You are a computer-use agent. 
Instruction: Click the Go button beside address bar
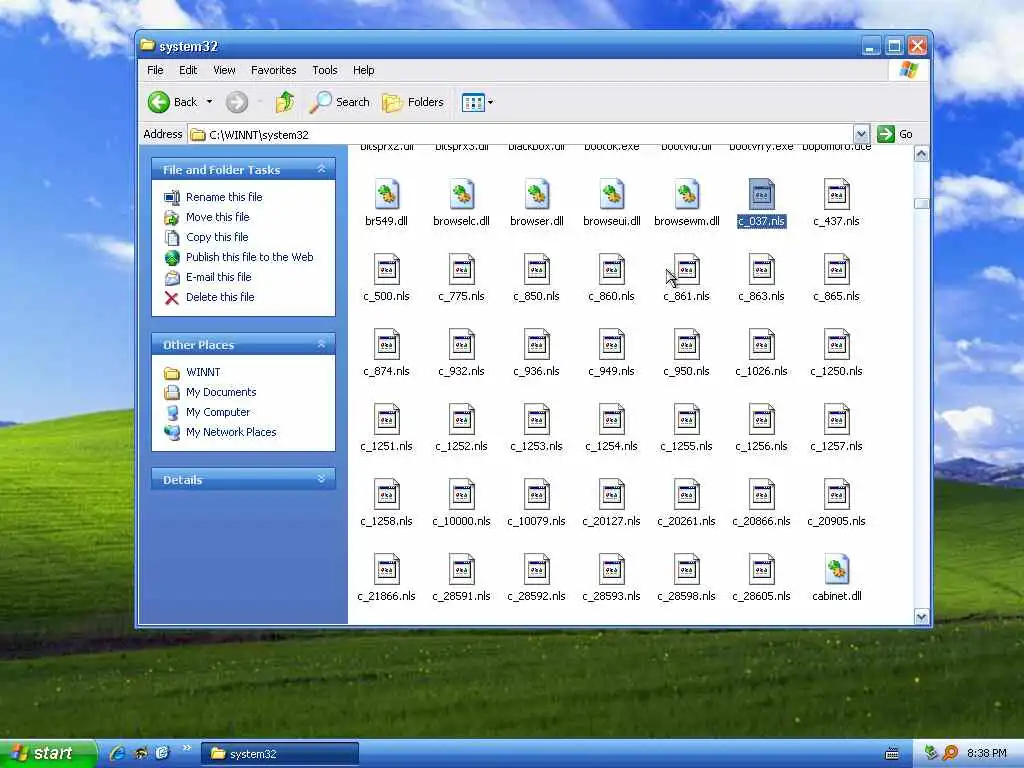click(x=895, y=134)
